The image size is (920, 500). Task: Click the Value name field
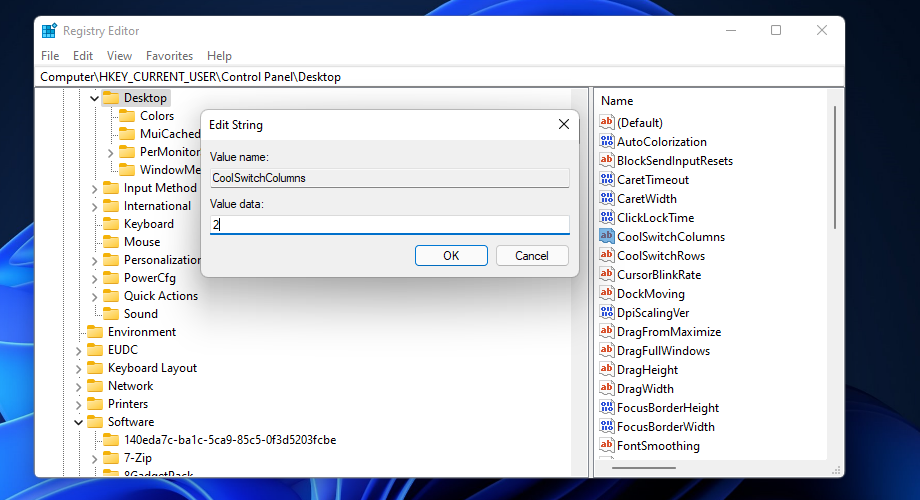(x=390, y=178)
